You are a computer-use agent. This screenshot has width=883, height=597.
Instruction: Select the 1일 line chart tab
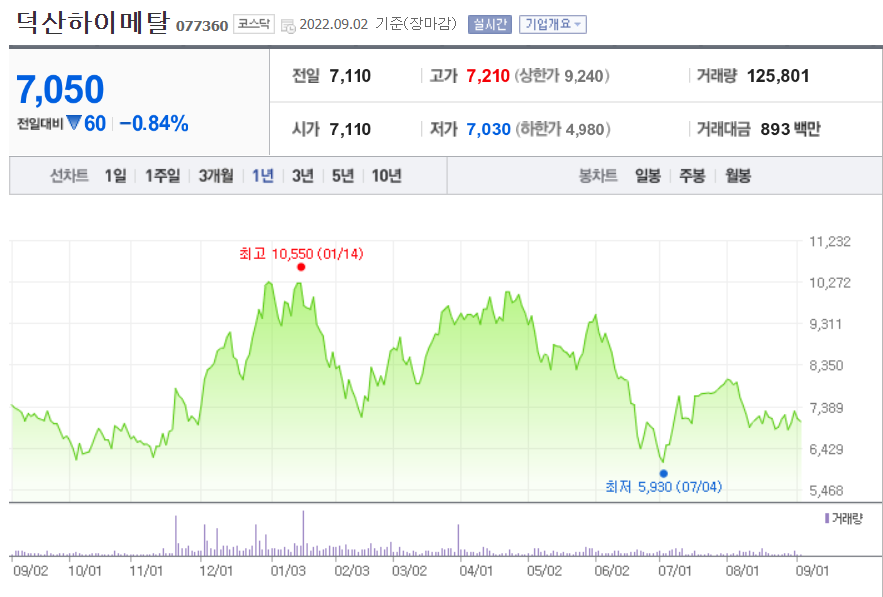[115, 176]
